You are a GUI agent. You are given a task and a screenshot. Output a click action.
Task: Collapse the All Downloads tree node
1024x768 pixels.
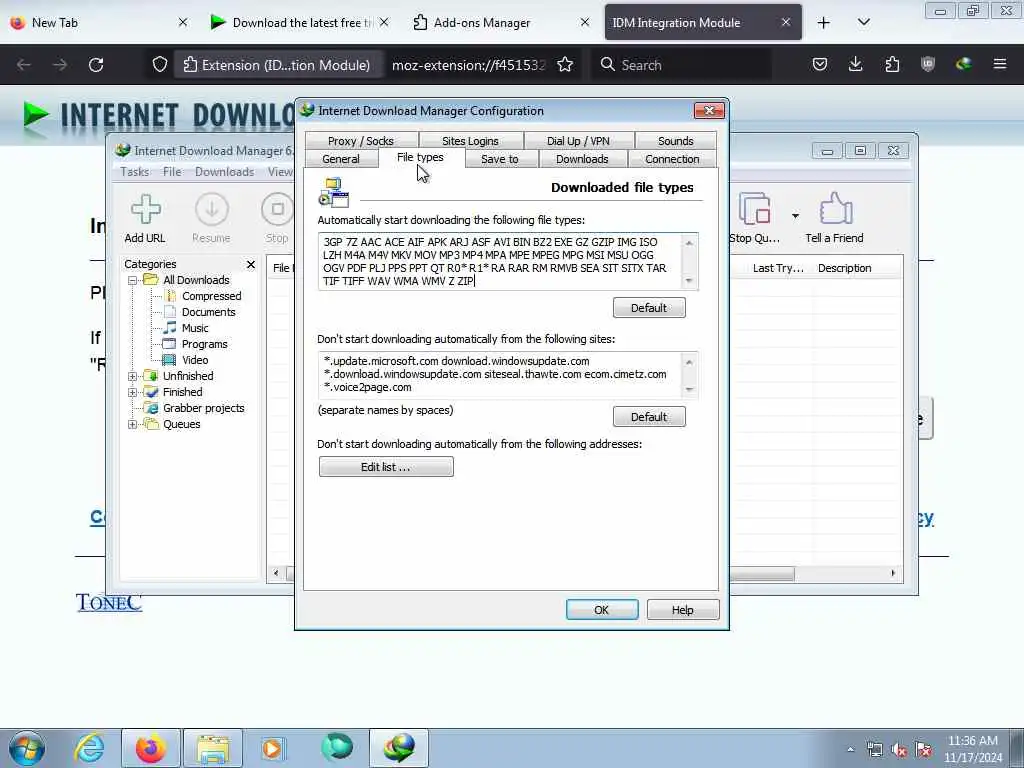[132, 280]
